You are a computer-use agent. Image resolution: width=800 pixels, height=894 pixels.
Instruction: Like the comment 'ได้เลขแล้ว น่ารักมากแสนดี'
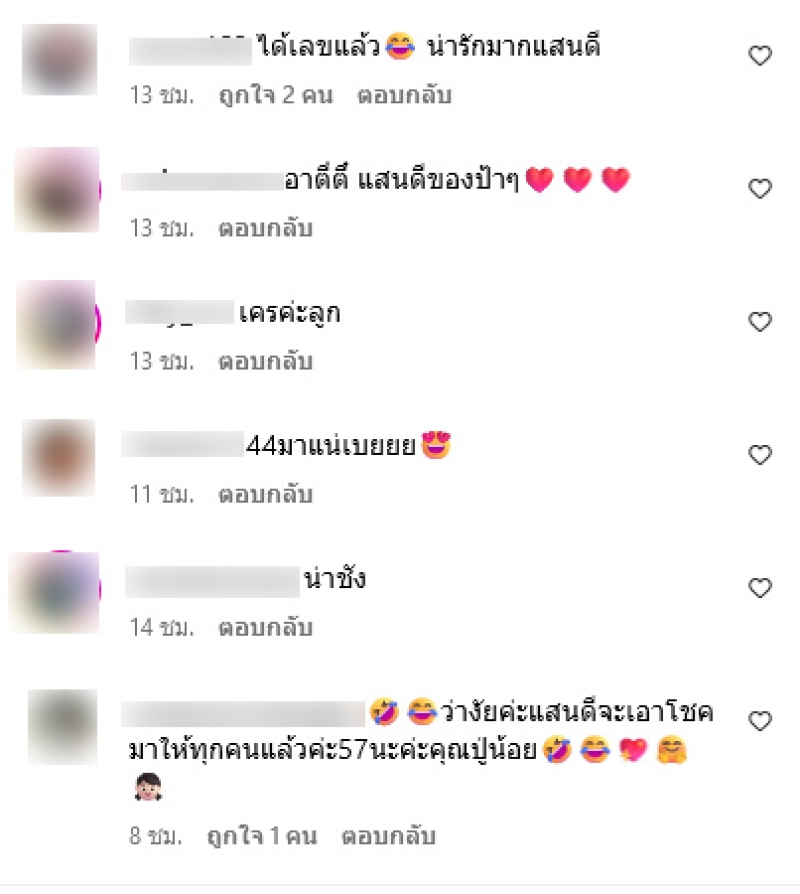click(760, 55)
